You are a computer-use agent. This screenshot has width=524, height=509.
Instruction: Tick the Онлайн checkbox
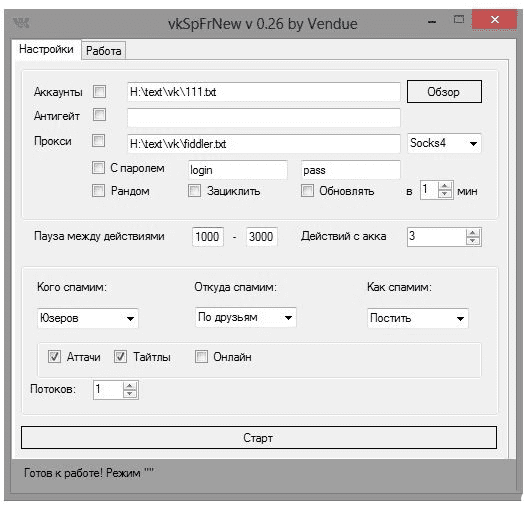[x=201, y=357]
